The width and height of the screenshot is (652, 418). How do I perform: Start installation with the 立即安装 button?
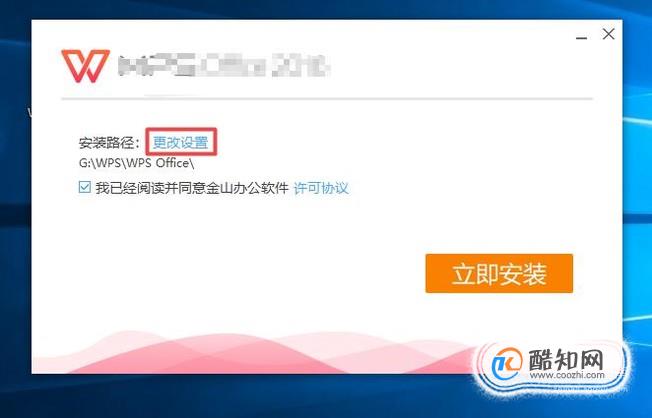[499, 273]
